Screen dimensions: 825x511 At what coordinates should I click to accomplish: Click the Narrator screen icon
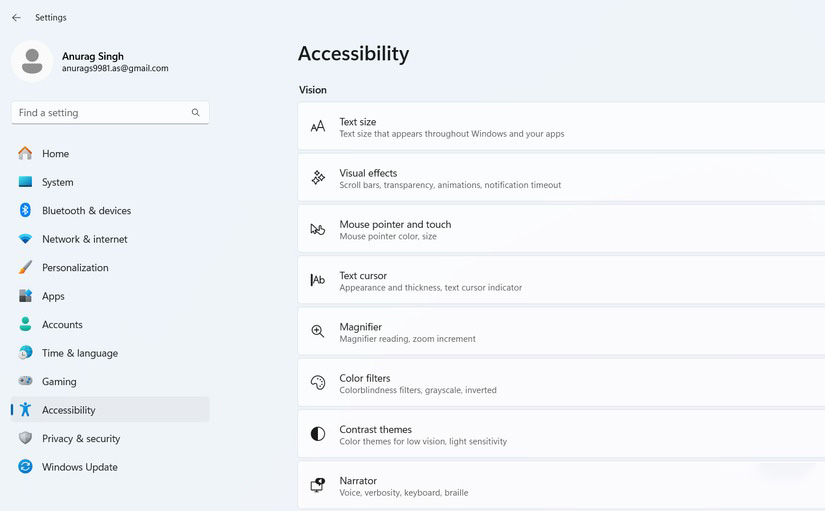[x=318, y=485]
